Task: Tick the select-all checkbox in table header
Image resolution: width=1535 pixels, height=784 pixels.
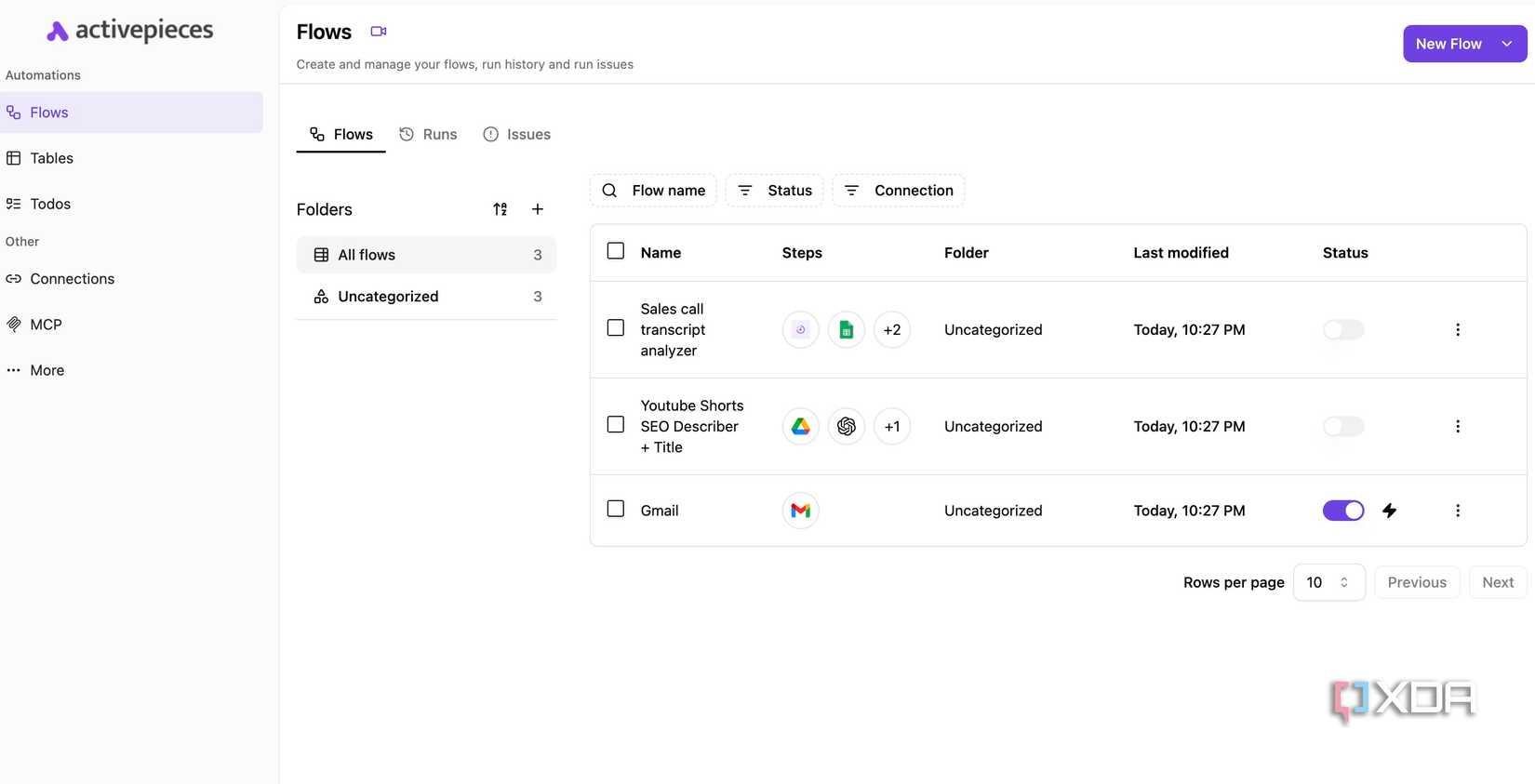Action: click(616, 251)
